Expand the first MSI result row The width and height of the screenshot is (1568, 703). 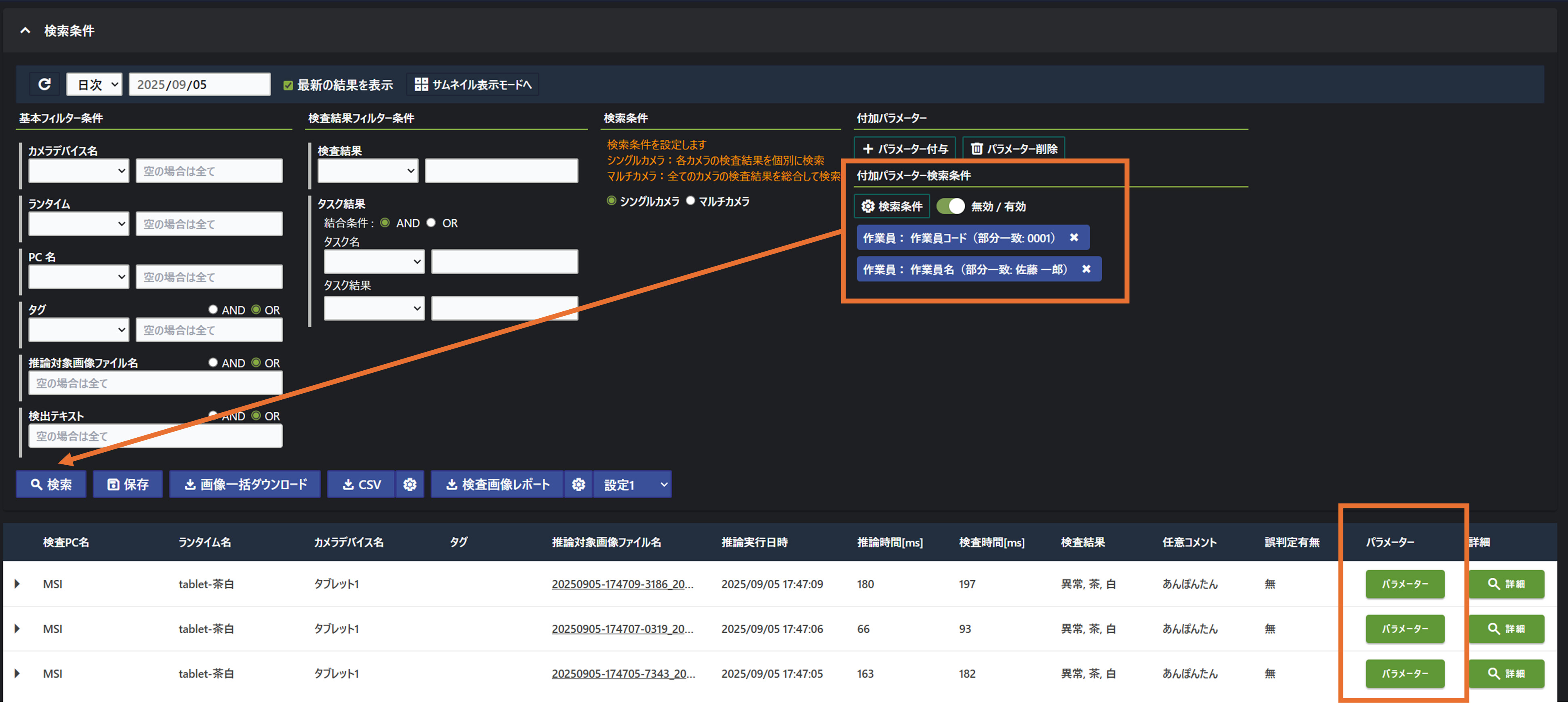point(17,584)
